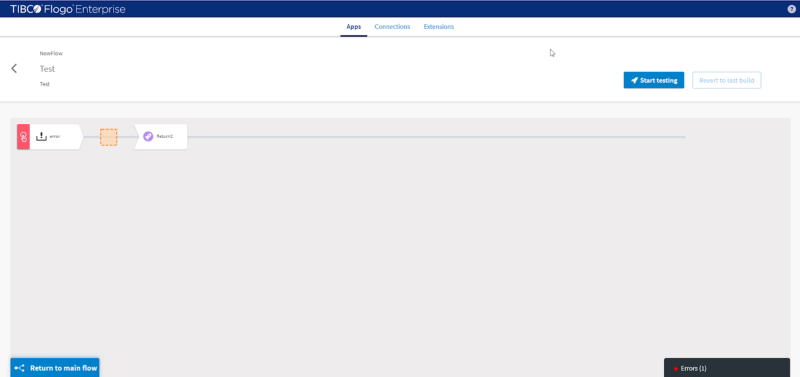Viewport: 800px width, 377px height.
Task: Select the error trigger tile icon
Action: (x=41, y=137)
